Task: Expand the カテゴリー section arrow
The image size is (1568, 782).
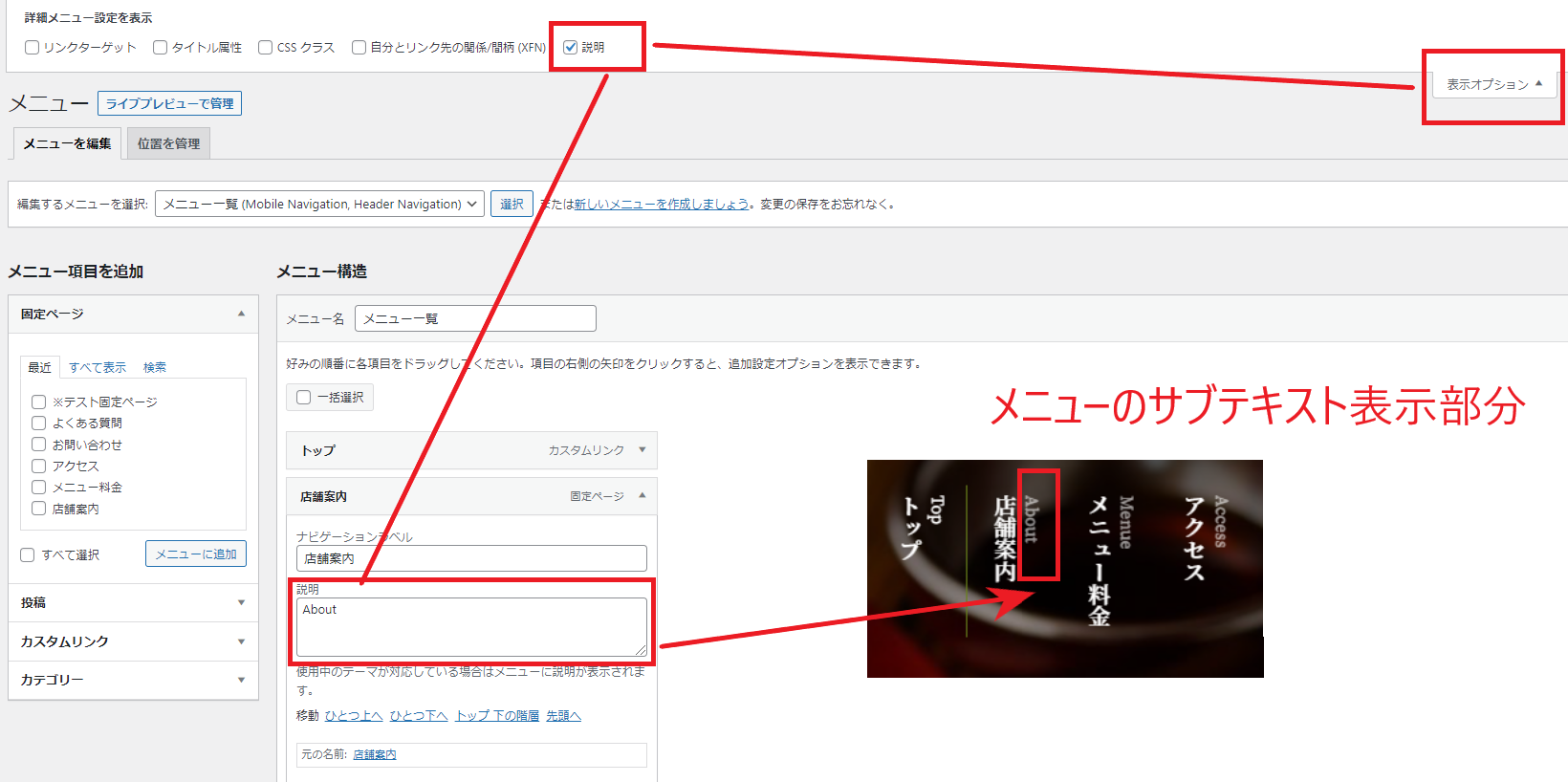Action: tap(241, 680)
